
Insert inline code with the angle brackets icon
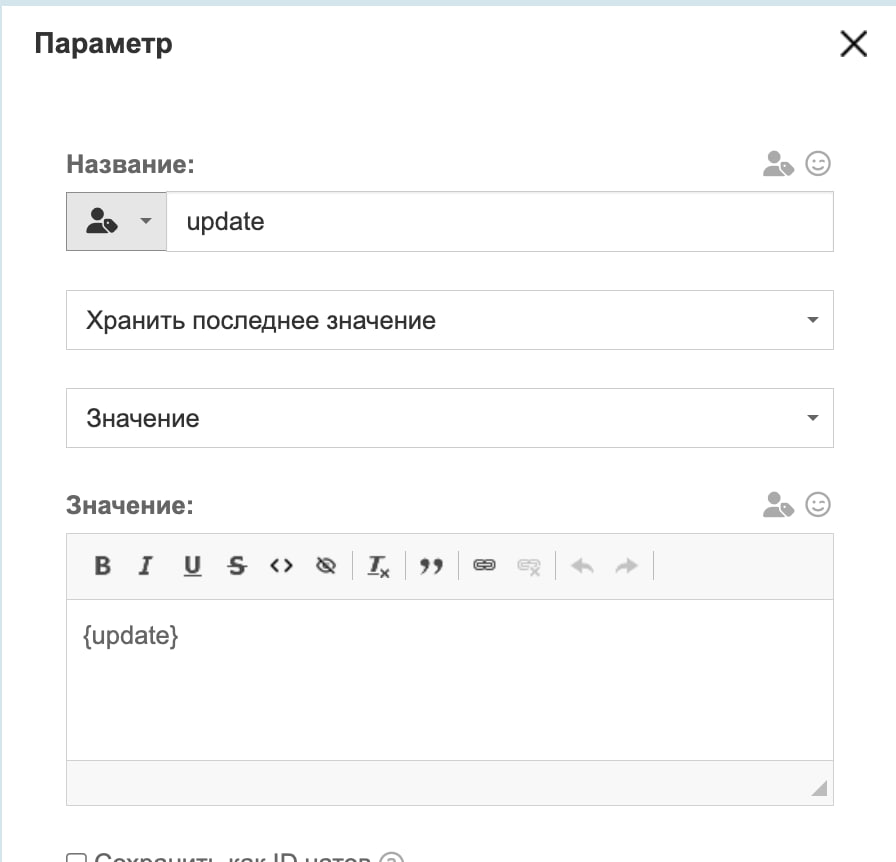[x=281, y=566]
